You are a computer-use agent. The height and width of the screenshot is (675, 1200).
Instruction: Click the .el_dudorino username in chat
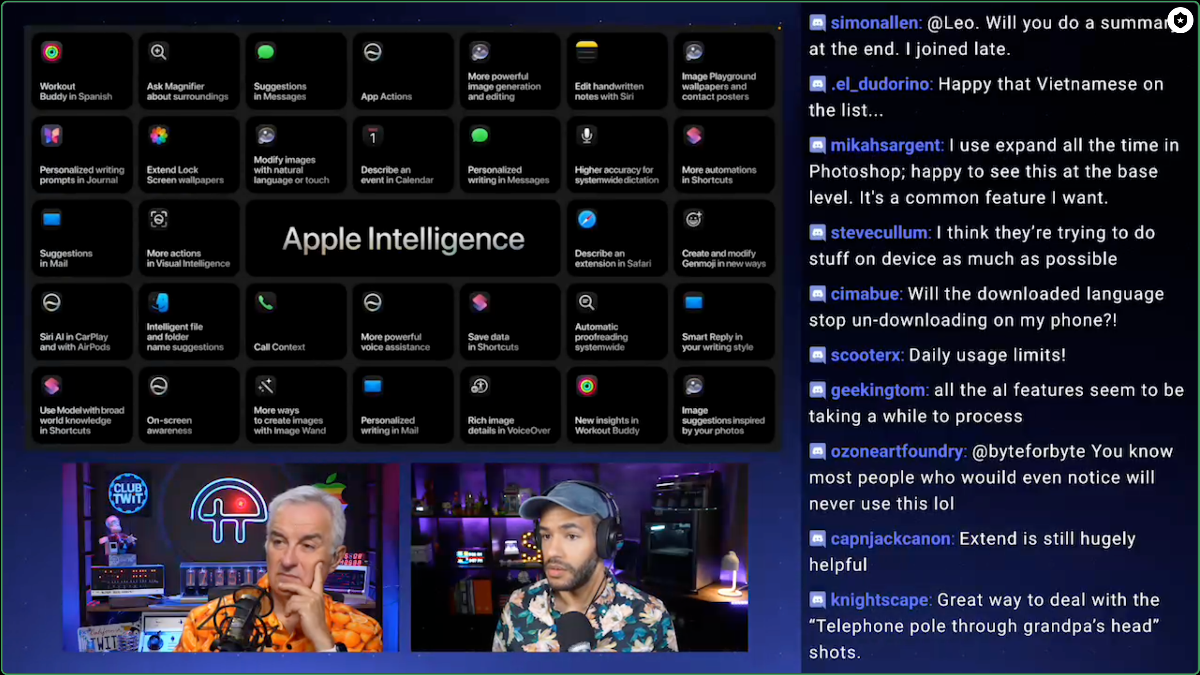point(880,84)
